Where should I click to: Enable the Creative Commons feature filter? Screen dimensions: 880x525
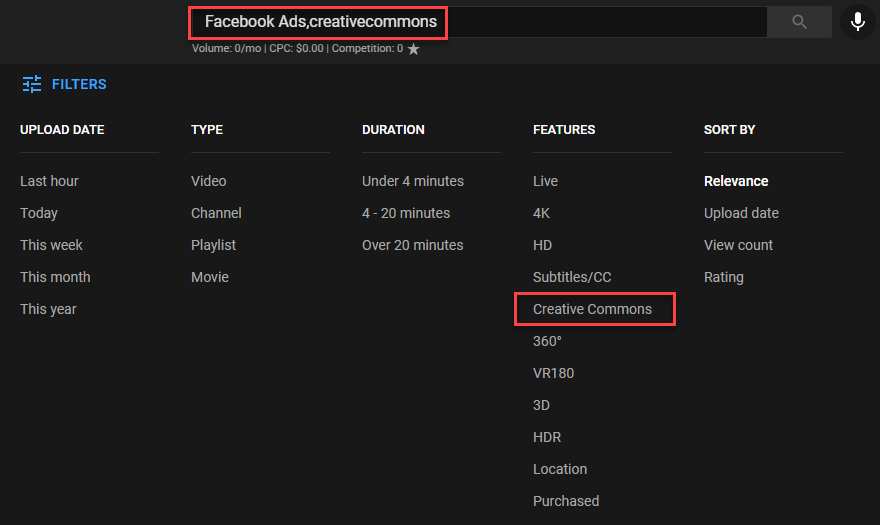click(592, 309)
